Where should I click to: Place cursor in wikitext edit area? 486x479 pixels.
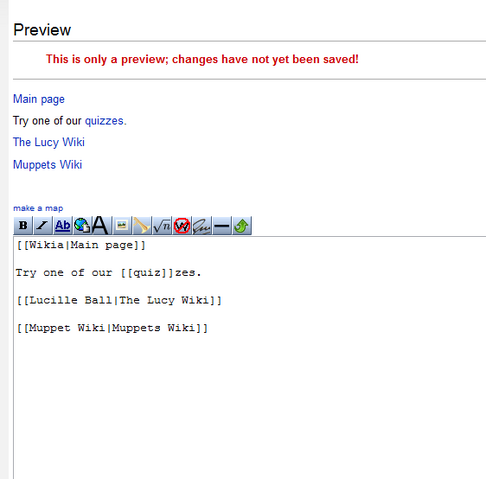click(x=250, y=358)
